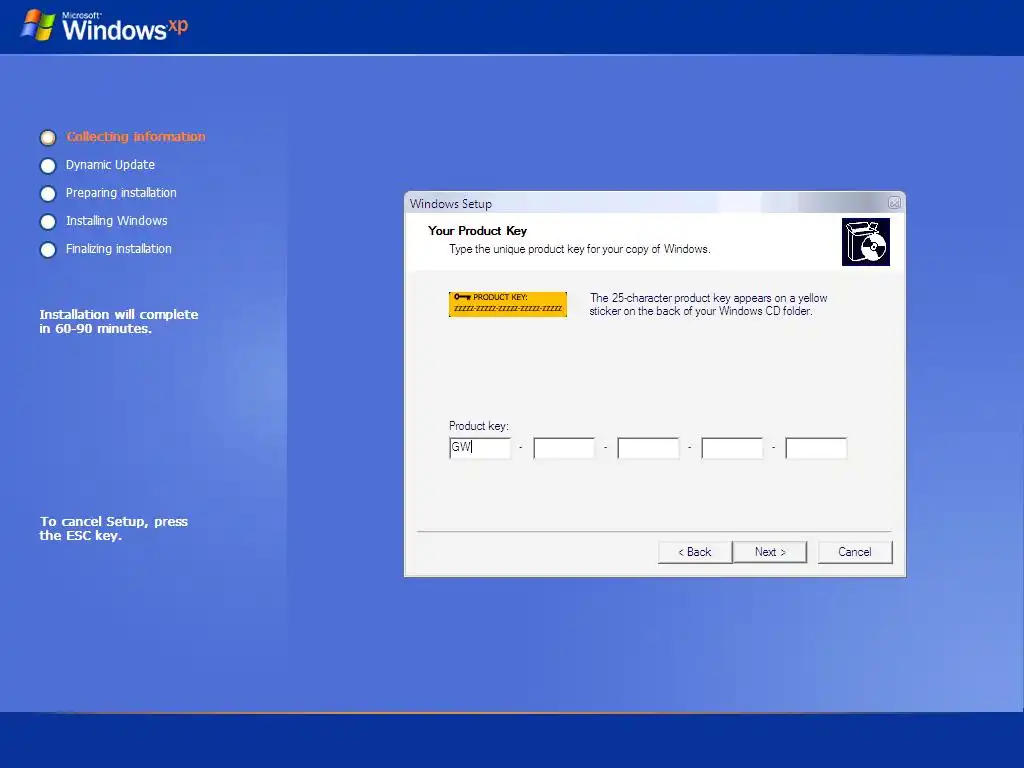
Task: Click the Dynamic Update step bullet
Action: [x=48, y=166]
